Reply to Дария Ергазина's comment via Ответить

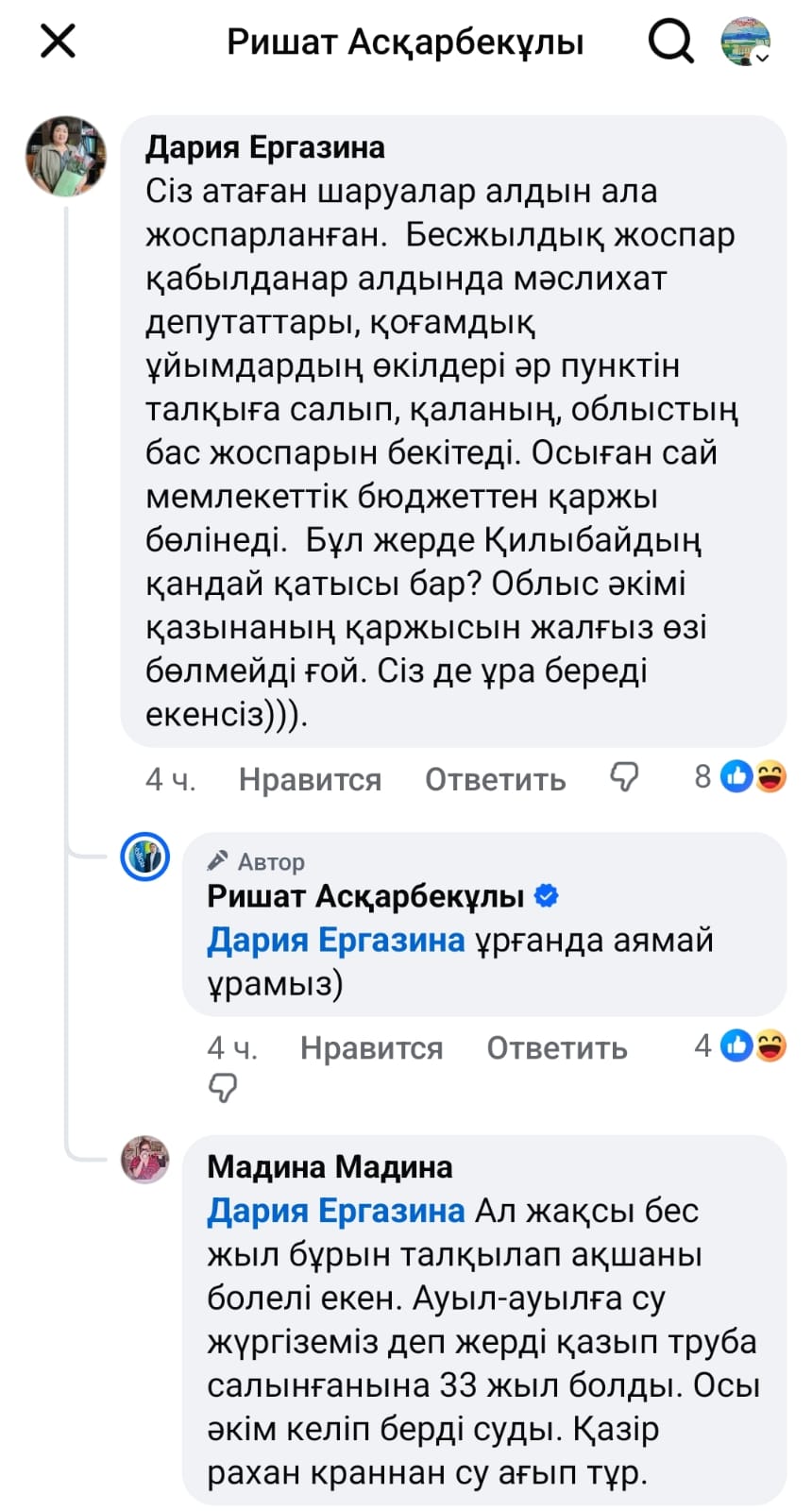click(495, 779)
